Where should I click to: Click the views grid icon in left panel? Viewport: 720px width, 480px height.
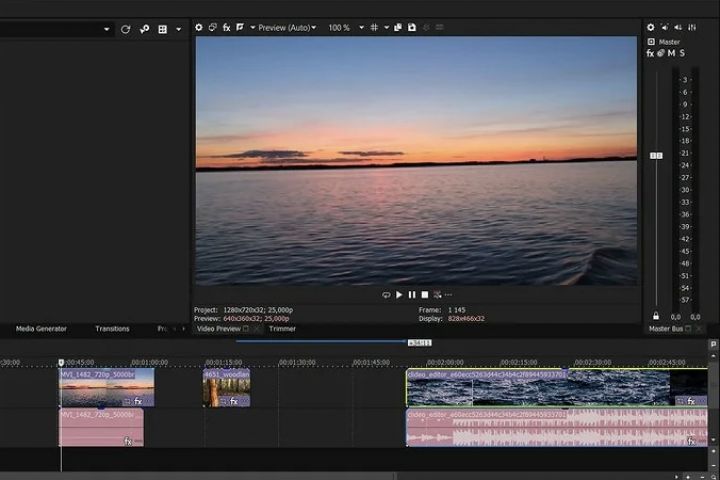(x=163, y=29)
